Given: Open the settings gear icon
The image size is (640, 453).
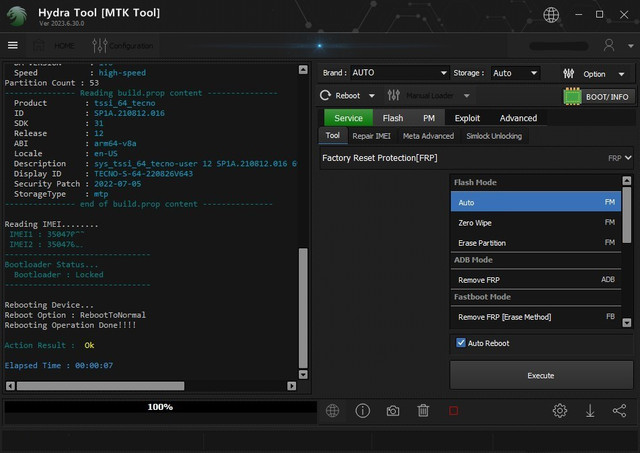Looking at the screenshot, I should click(x=560, y=411).
